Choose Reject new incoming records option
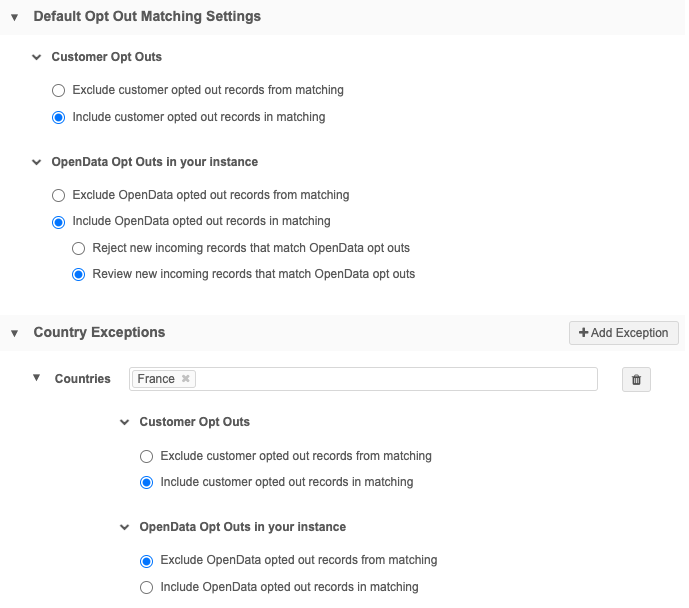689x608 pixels. [x=78, y=248]
